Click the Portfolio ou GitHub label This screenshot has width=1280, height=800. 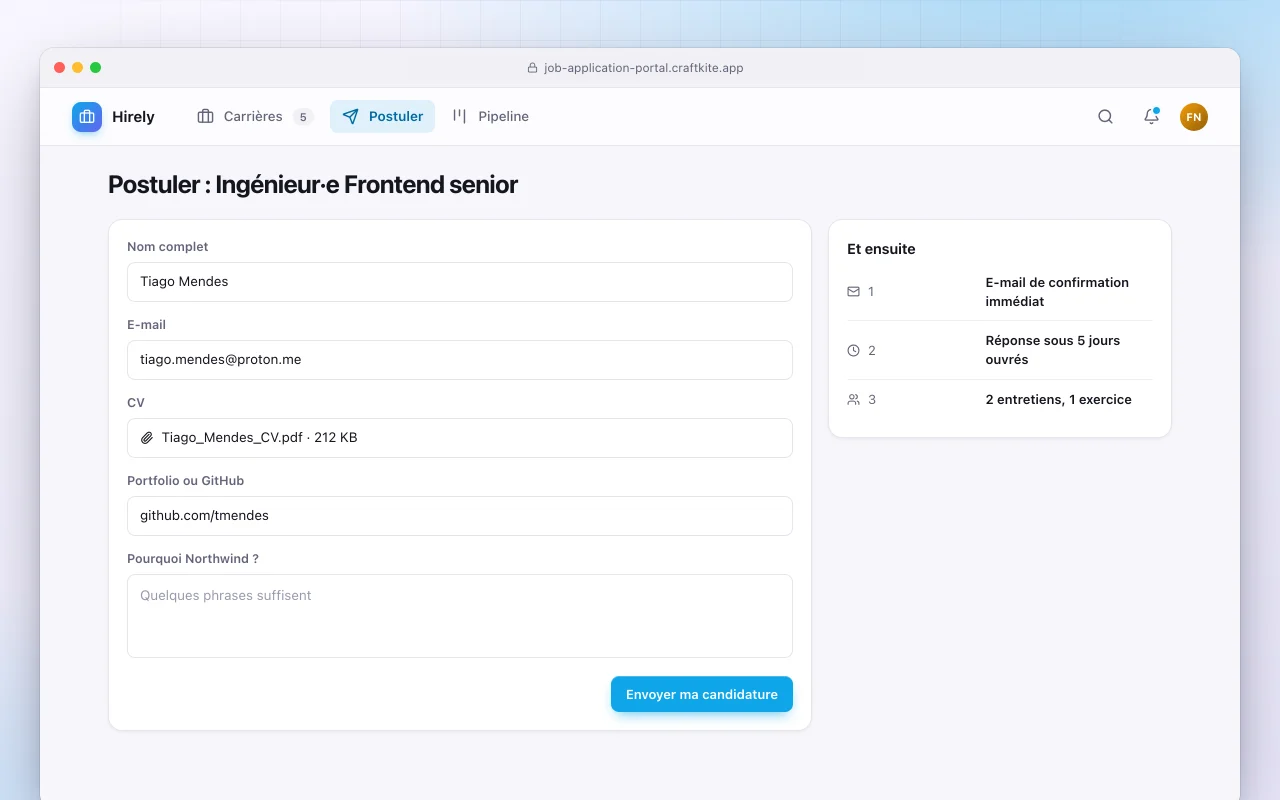[x=186, y=481]
